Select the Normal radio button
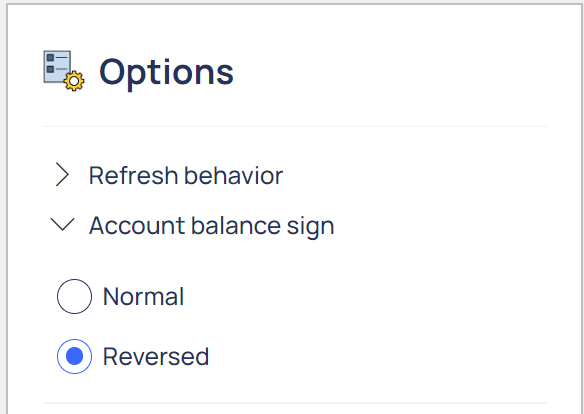The width and height of the screenshot is (584, 414). pos(74,296)
